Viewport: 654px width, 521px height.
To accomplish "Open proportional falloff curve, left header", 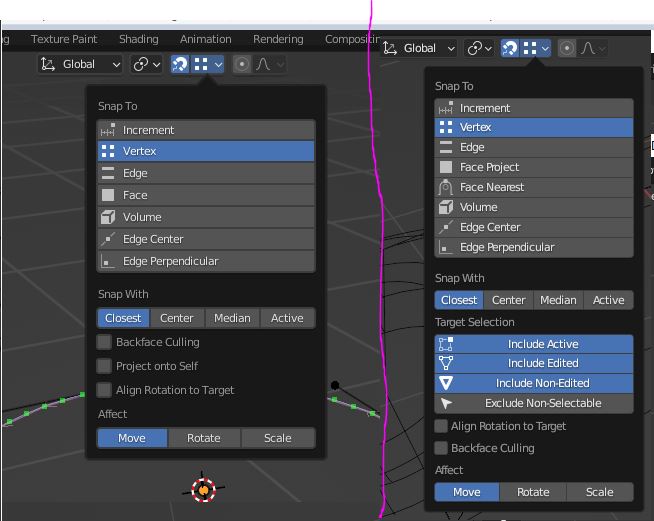I will click(x=269, y=64).
